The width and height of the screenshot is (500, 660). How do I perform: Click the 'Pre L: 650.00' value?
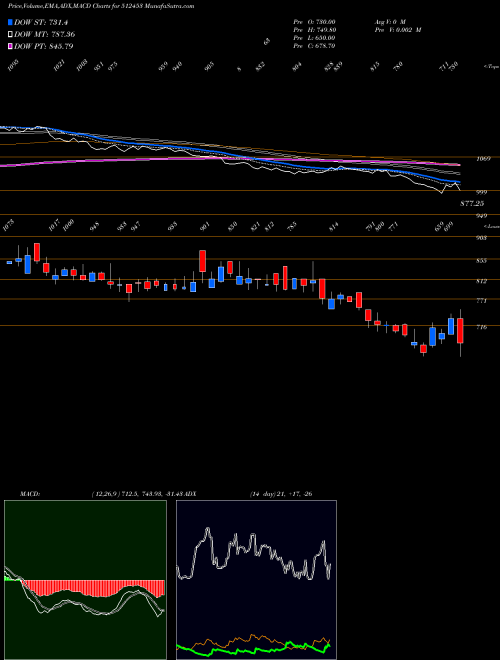tap(314, 38)
